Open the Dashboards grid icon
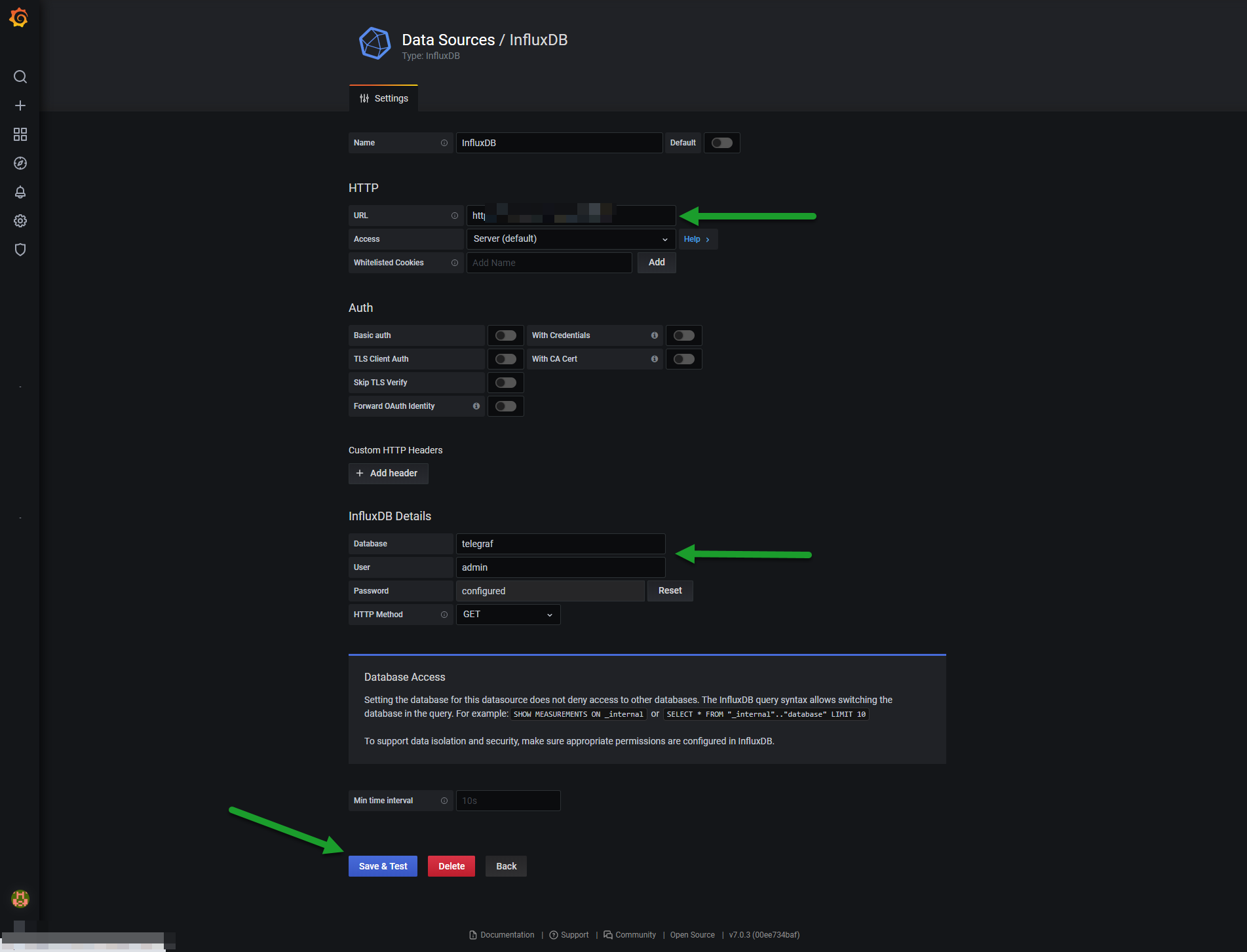Screen dimensions: 1247x952 [x=20, y=134]
